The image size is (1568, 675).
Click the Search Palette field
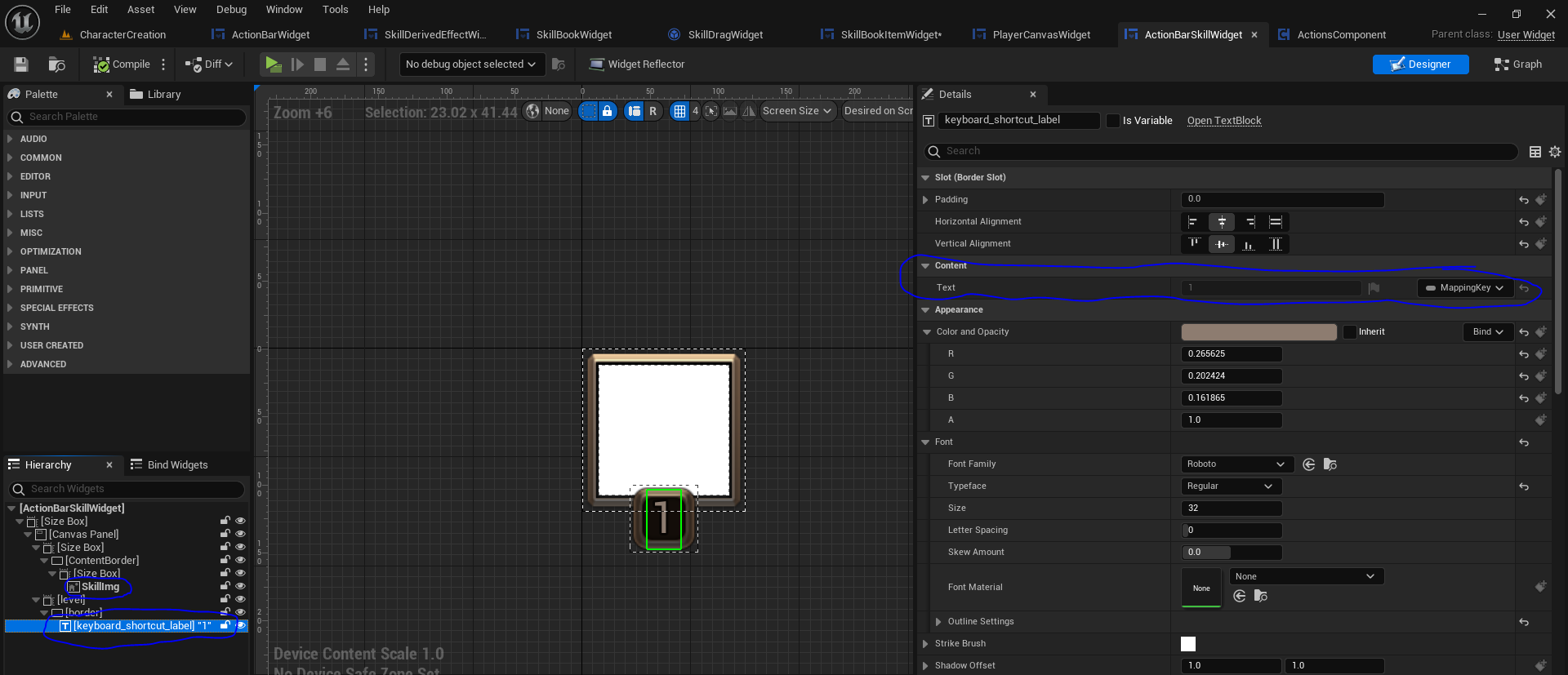(x=127, y=118)
